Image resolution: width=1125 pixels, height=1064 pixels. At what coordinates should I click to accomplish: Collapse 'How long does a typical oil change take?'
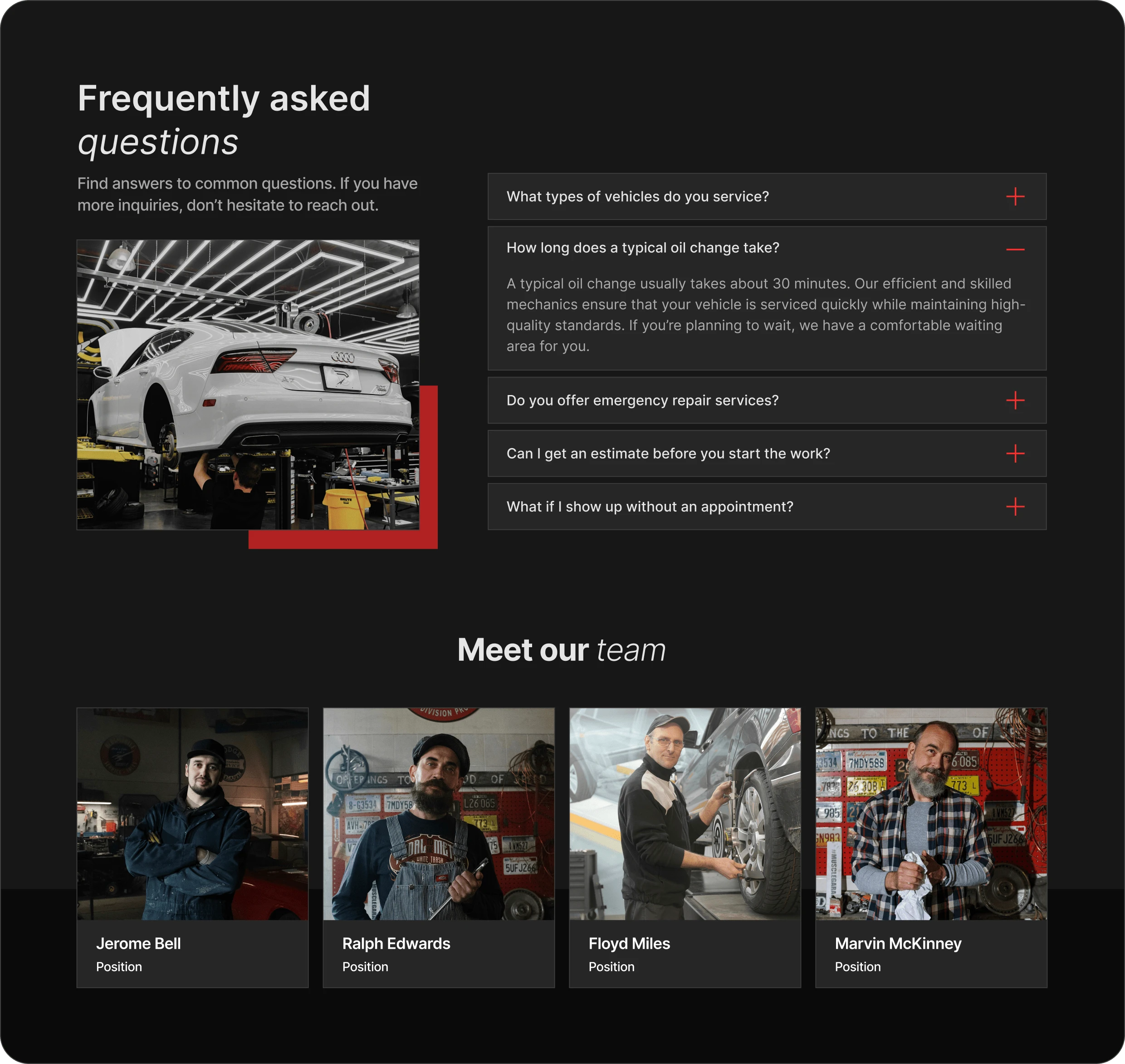(1016, 248)
